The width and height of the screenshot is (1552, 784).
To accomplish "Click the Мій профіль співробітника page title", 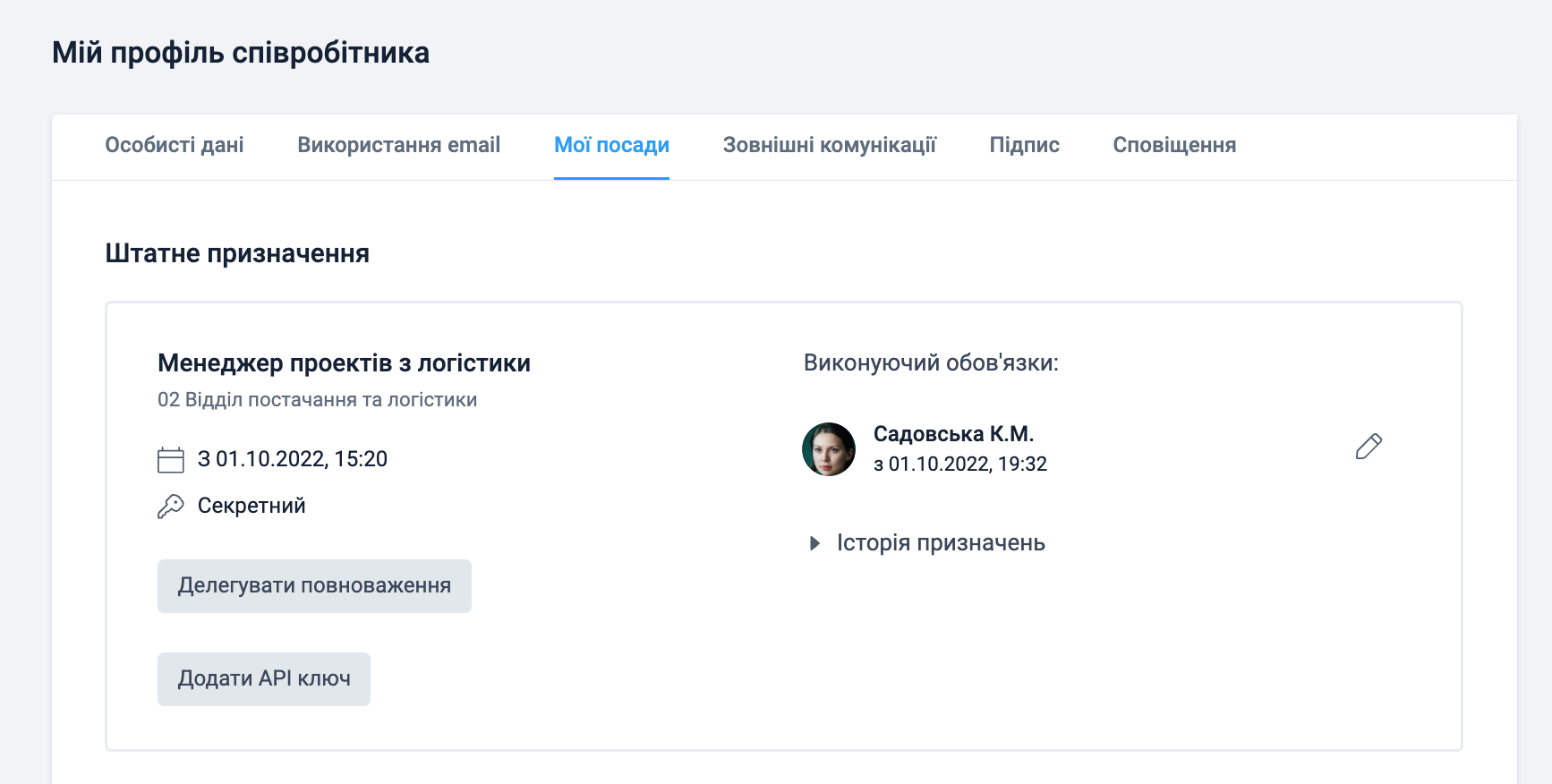I will point(241,53).
